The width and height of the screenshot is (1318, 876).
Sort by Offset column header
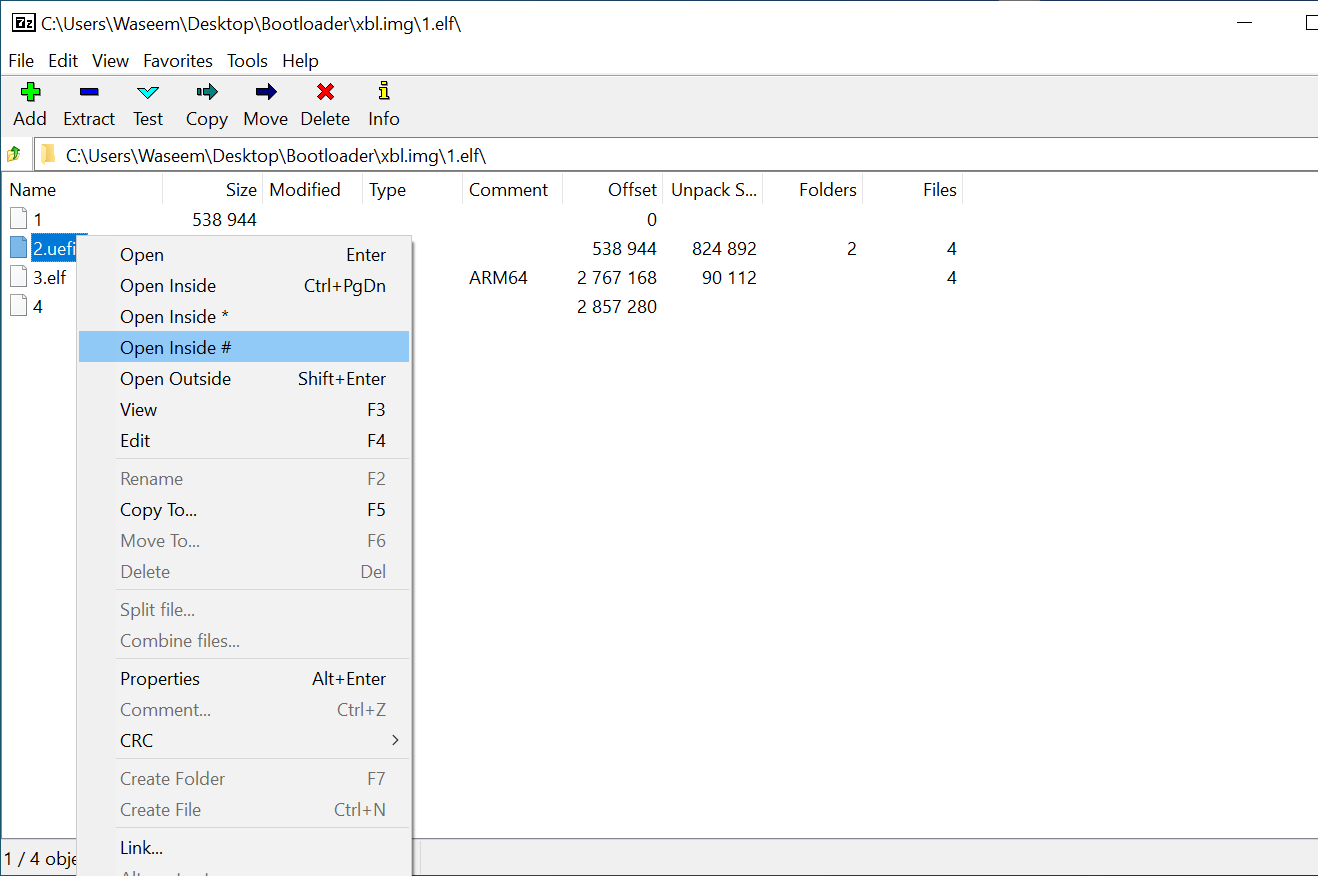coord(612,190)
